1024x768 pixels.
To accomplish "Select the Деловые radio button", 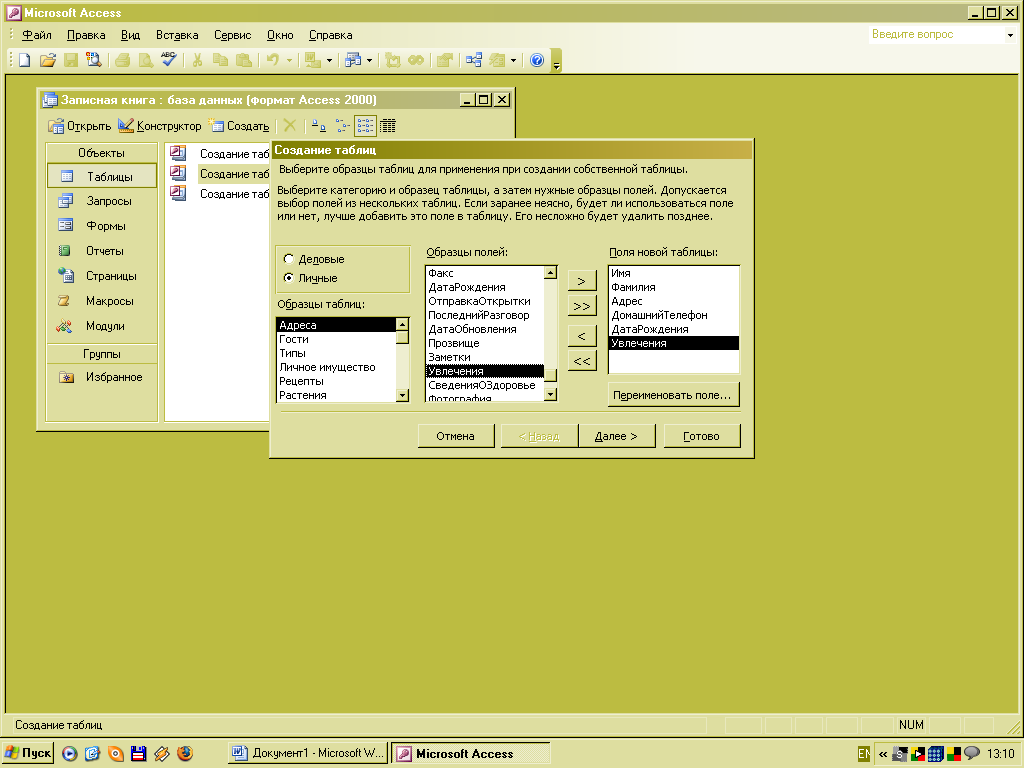I will tap(289, 259).
